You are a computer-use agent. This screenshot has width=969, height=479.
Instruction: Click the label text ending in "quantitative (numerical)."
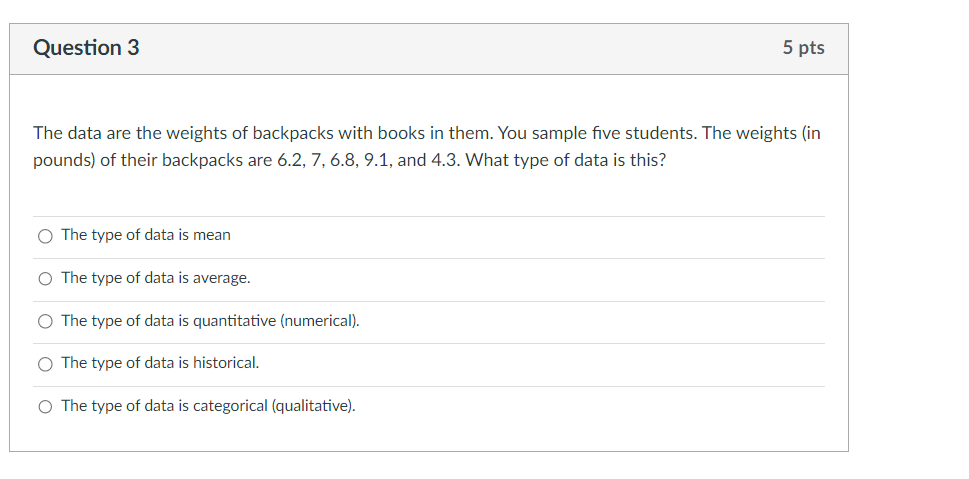pyautogui.click(x=210, y=321)
